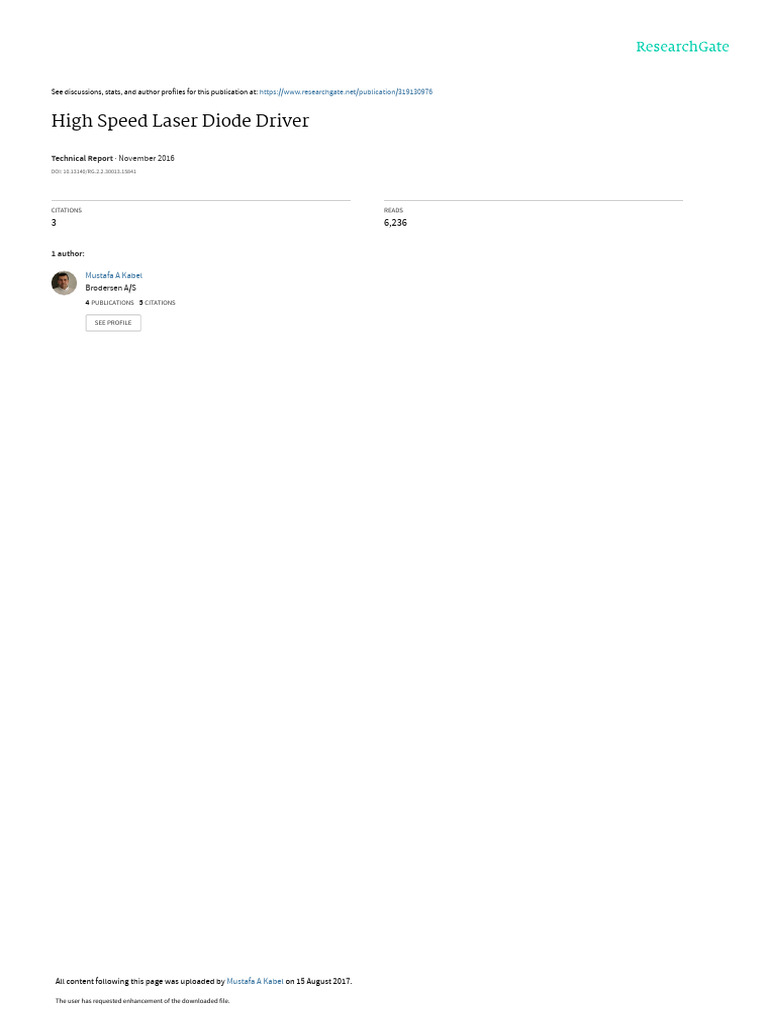Screen dimensions: 768x1024
Task: Select the READS heading label
Action: click(393, 210)
